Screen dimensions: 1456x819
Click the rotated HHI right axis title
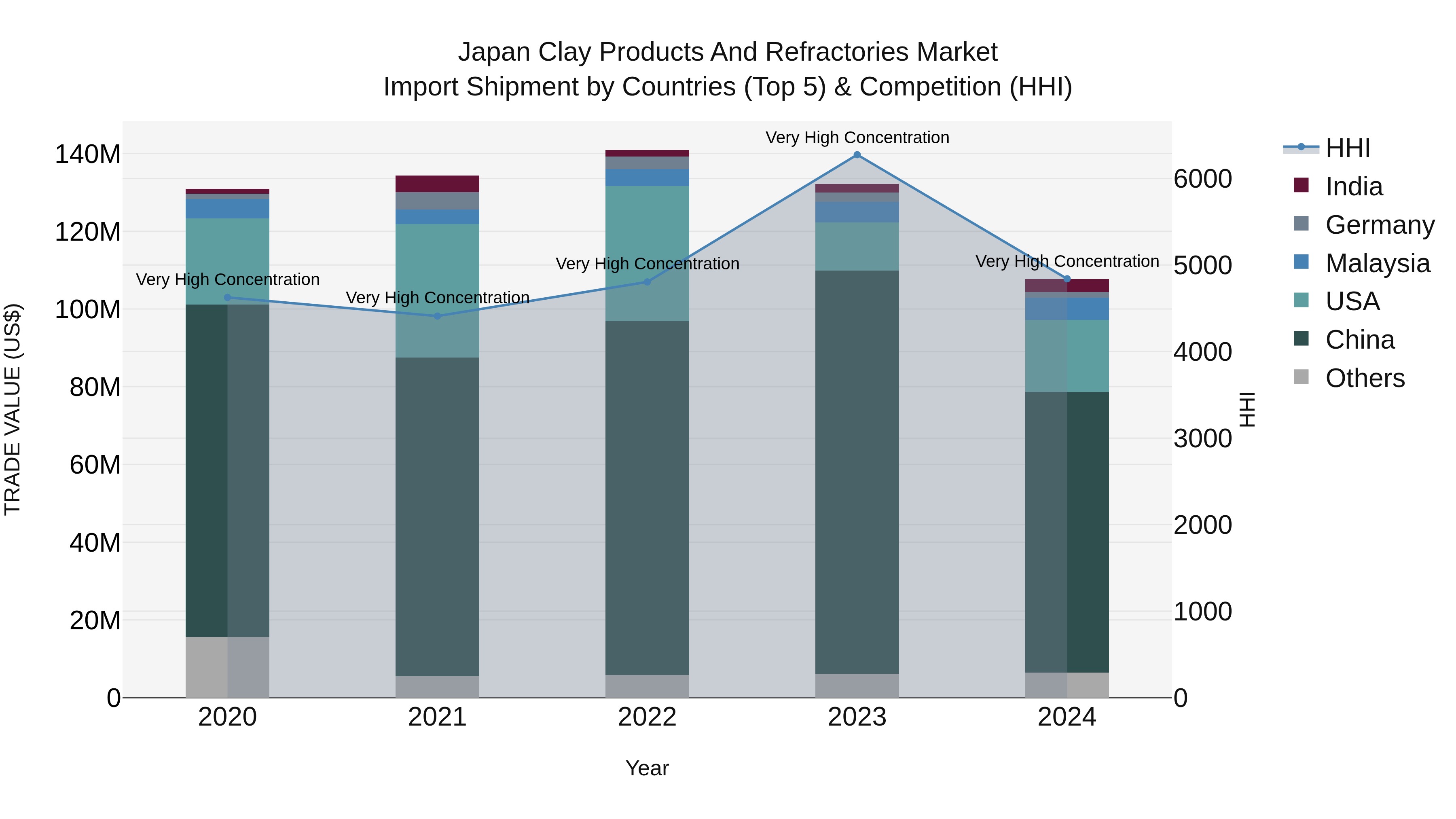[x=1247, y=409]
